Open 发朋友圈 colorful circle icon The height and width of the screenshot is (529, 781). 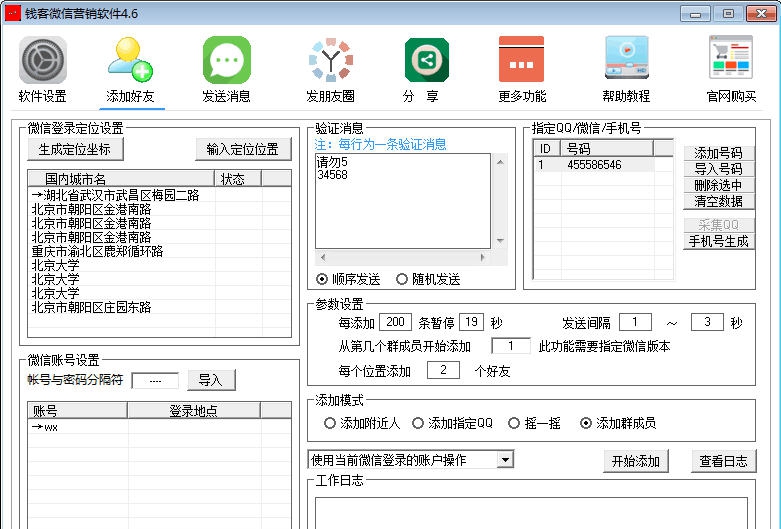coord(331,60)
